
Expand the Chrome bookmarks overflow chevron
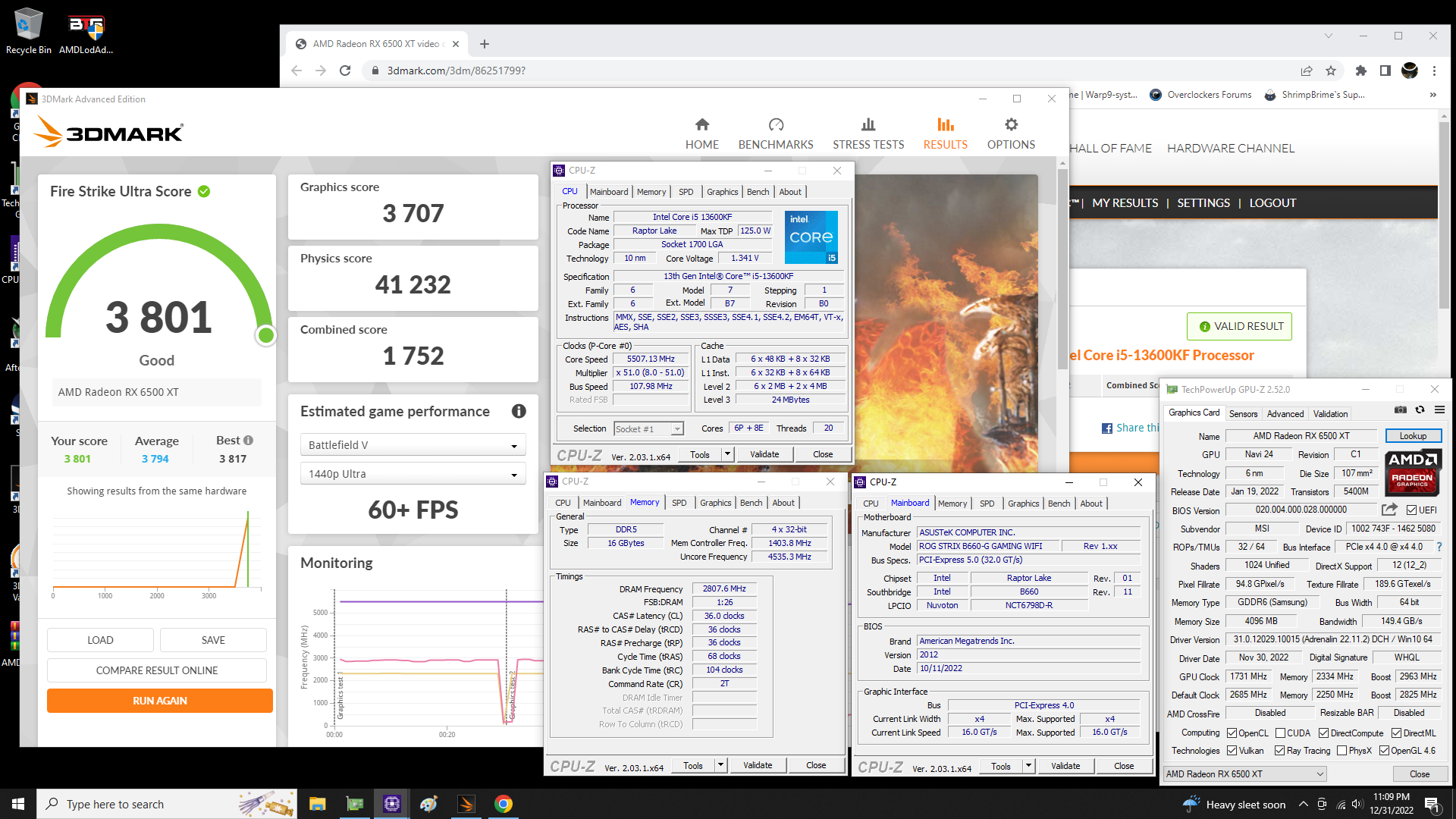point(1432,95)
